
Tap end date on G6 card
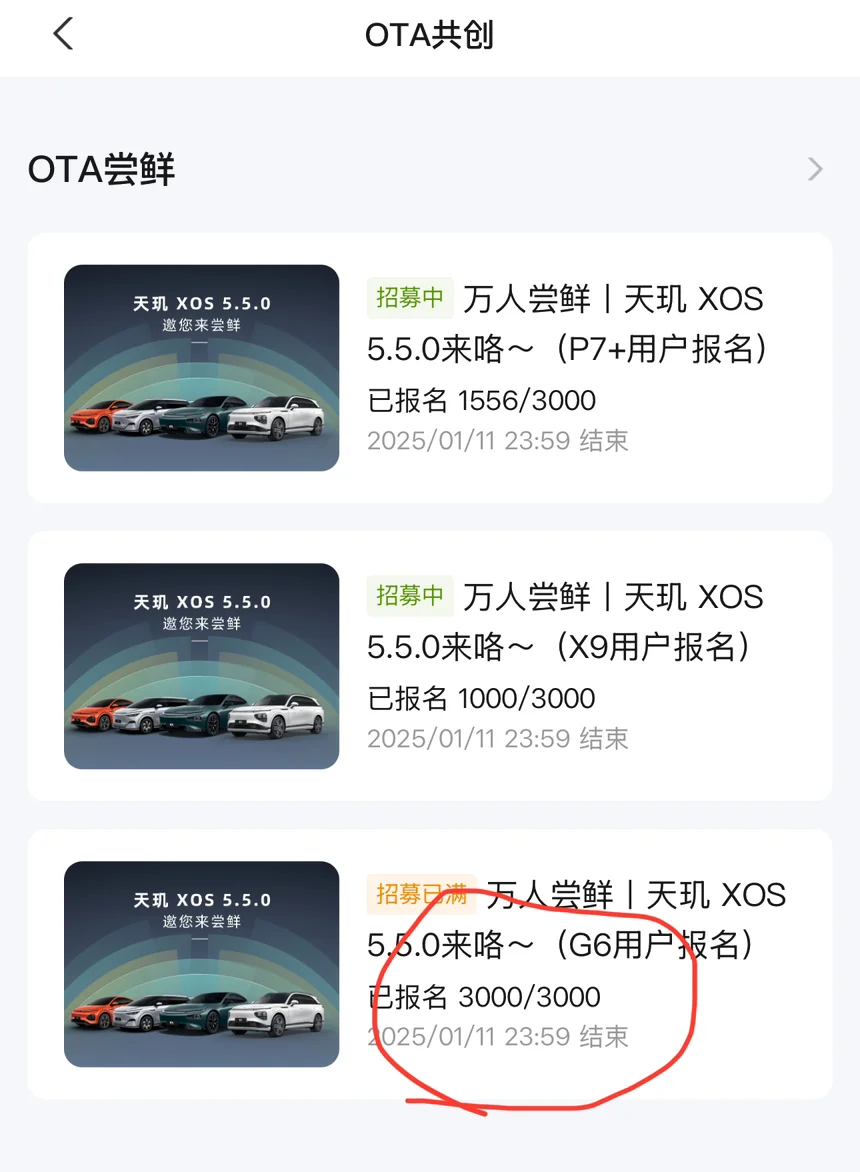coord(498,1037)
